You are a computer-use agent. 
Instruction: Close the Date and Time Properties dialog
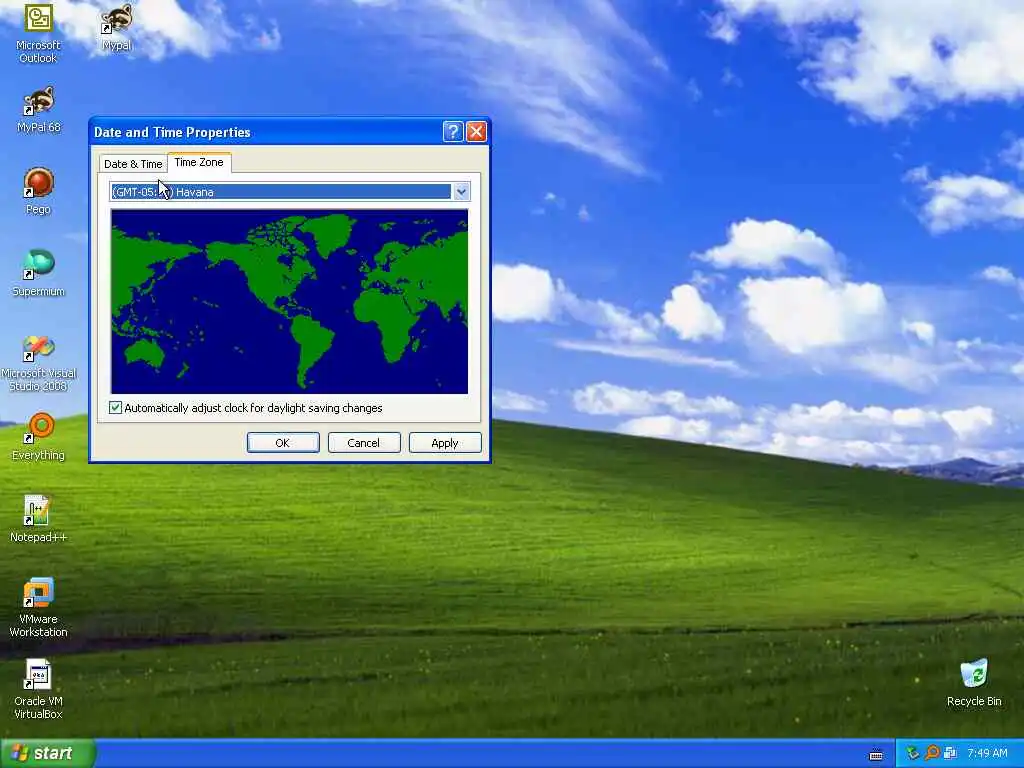[x=477, y=132]
